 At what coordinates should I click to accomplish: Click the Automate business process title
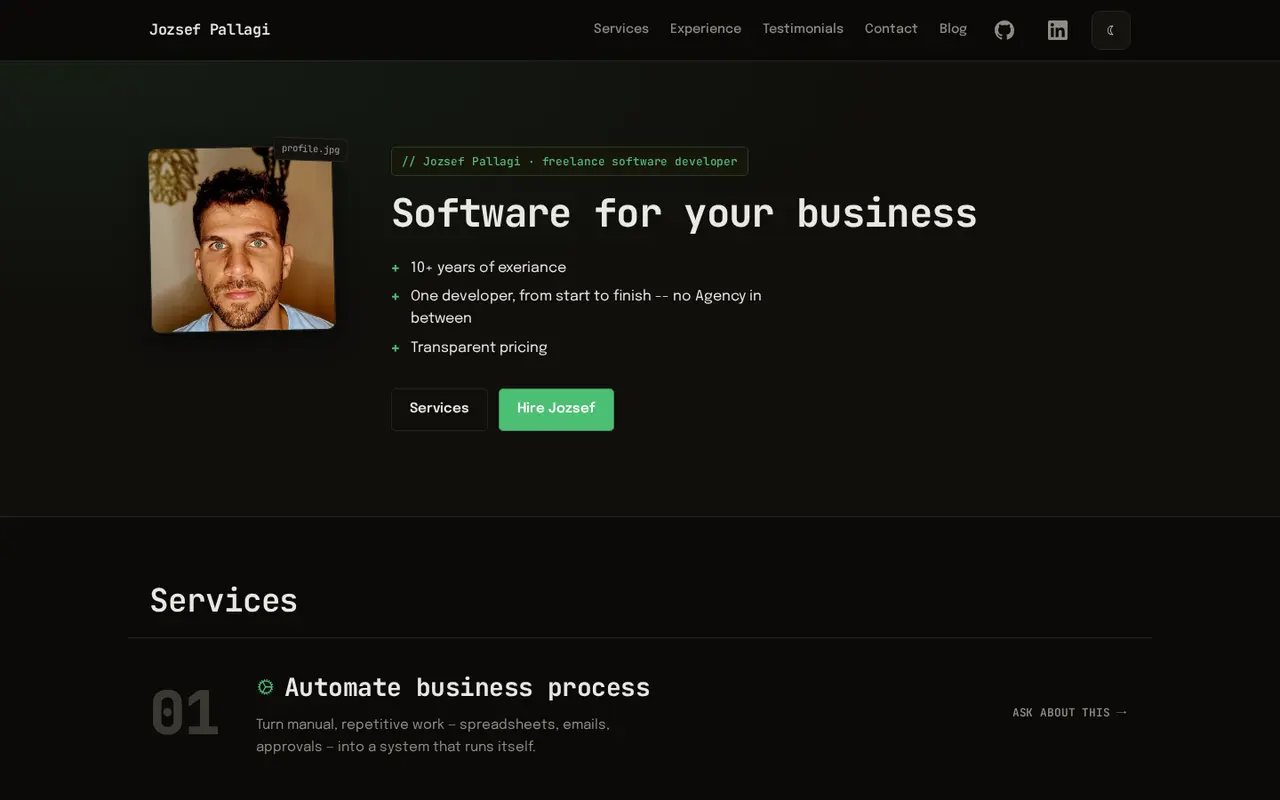467,687
